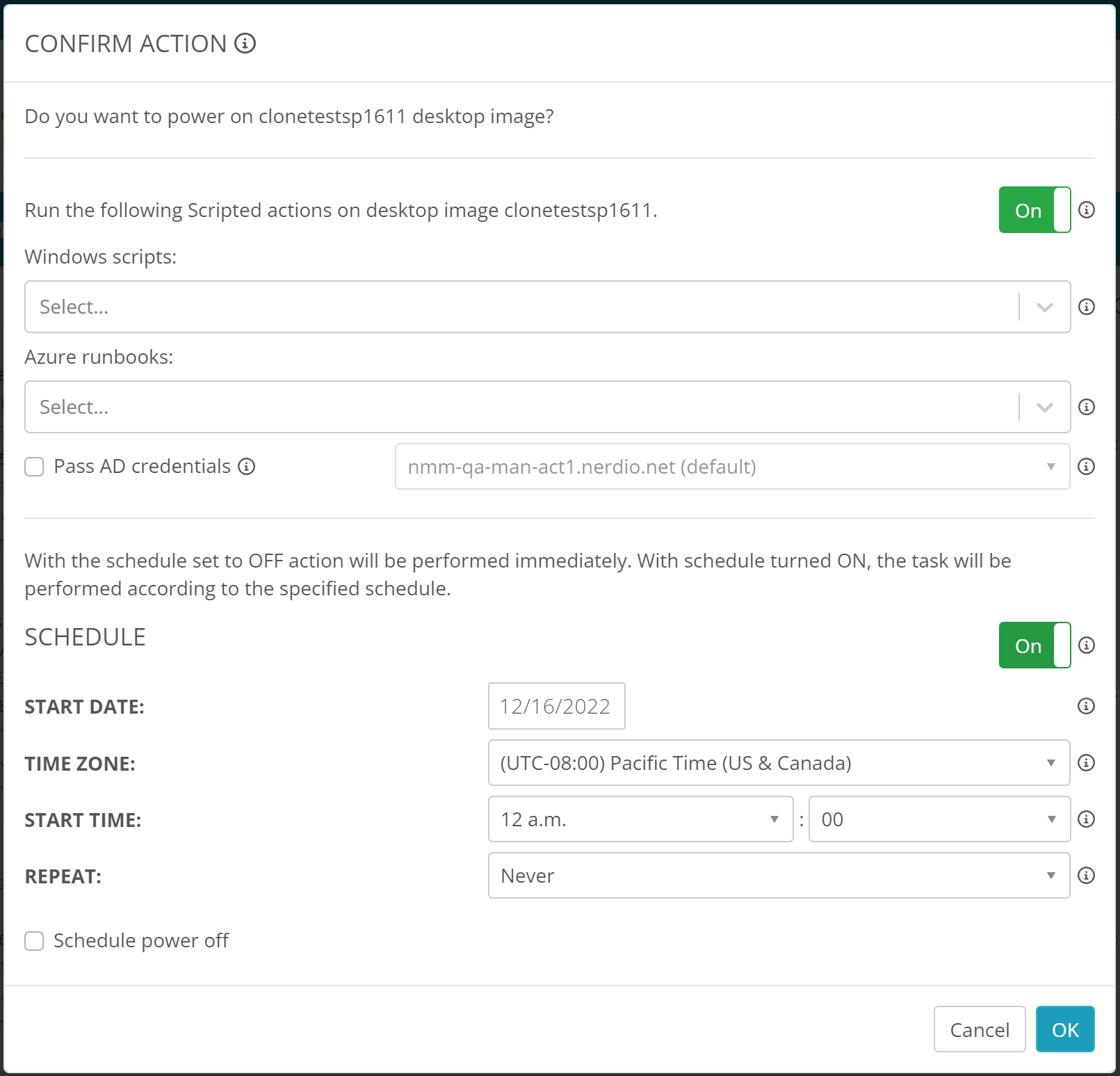1120x1076 pixels.
Task: Click info icon beside Scripted actions toggle
Action: [1086, 210]
